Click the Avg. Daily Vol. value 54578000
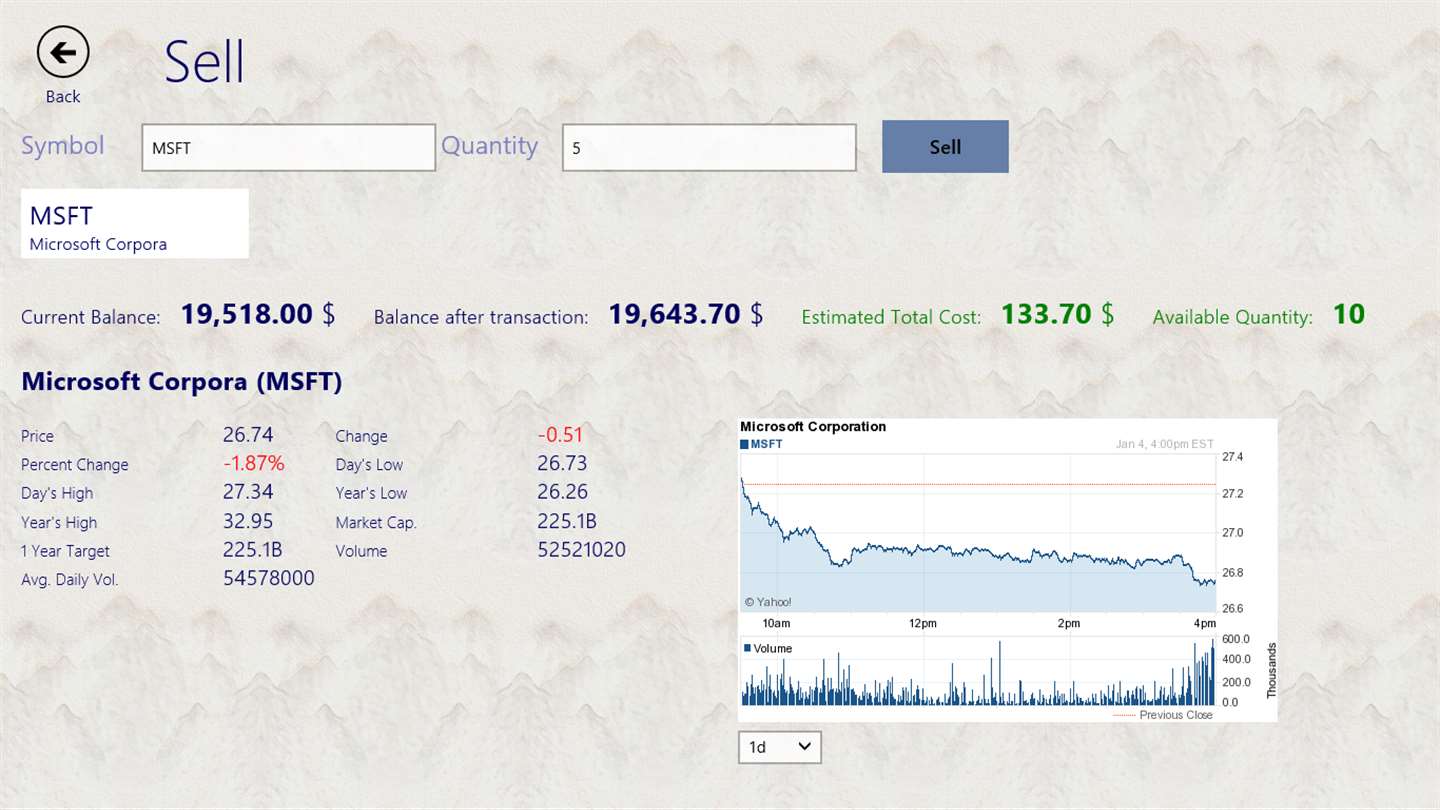Viewport: 1440px width, 810px height. coord(269,578)
